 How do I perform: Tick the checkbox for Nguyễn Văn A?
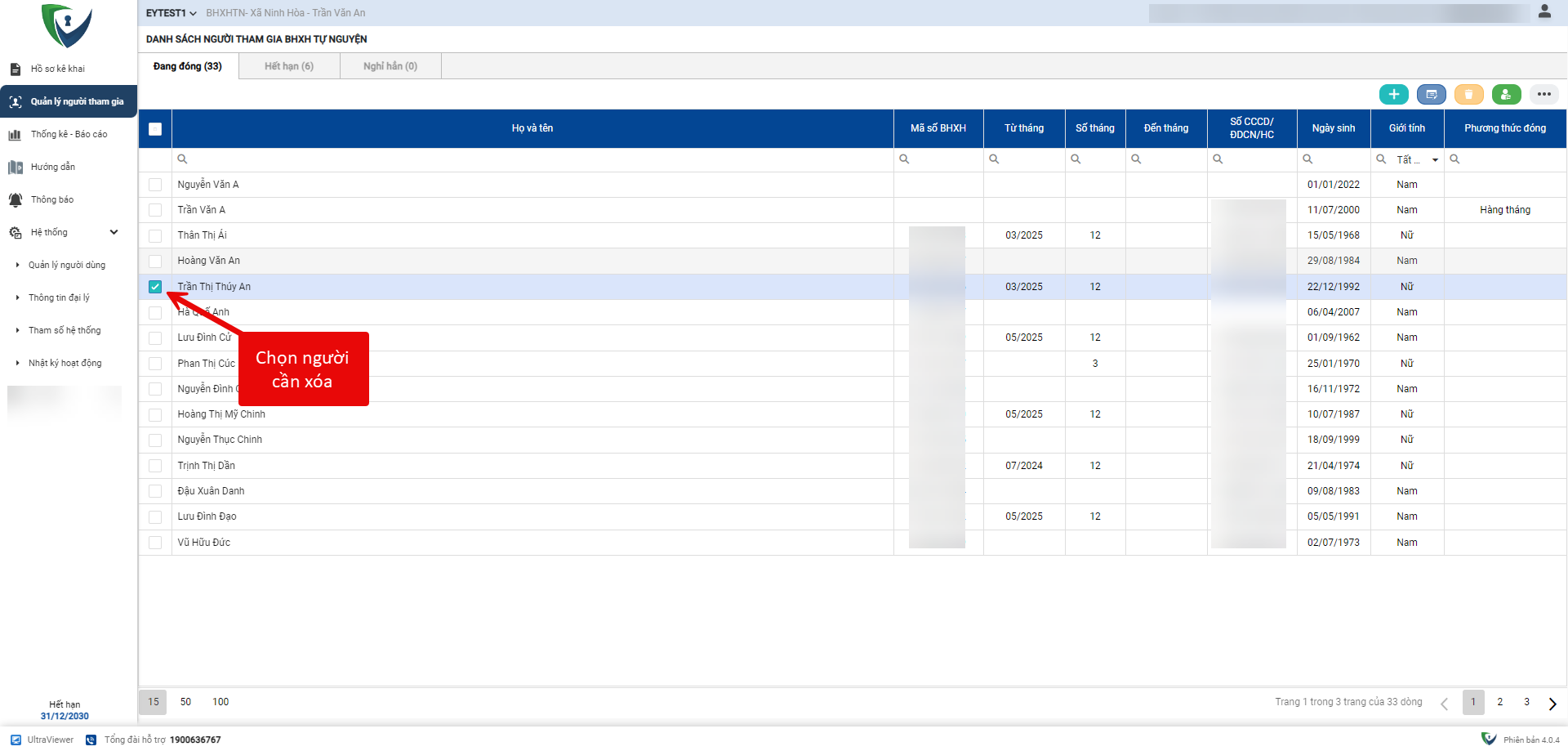(155, 185)
